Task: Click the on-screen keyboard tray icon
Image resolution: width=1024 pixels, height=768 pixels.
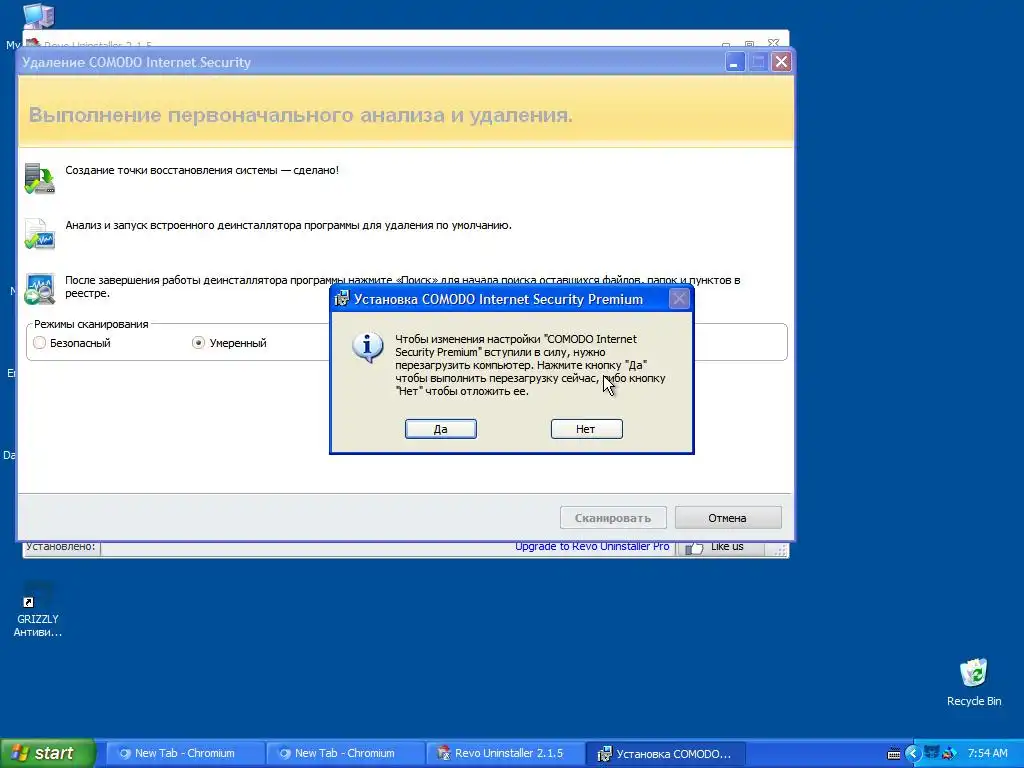Action: coord(894,754)
